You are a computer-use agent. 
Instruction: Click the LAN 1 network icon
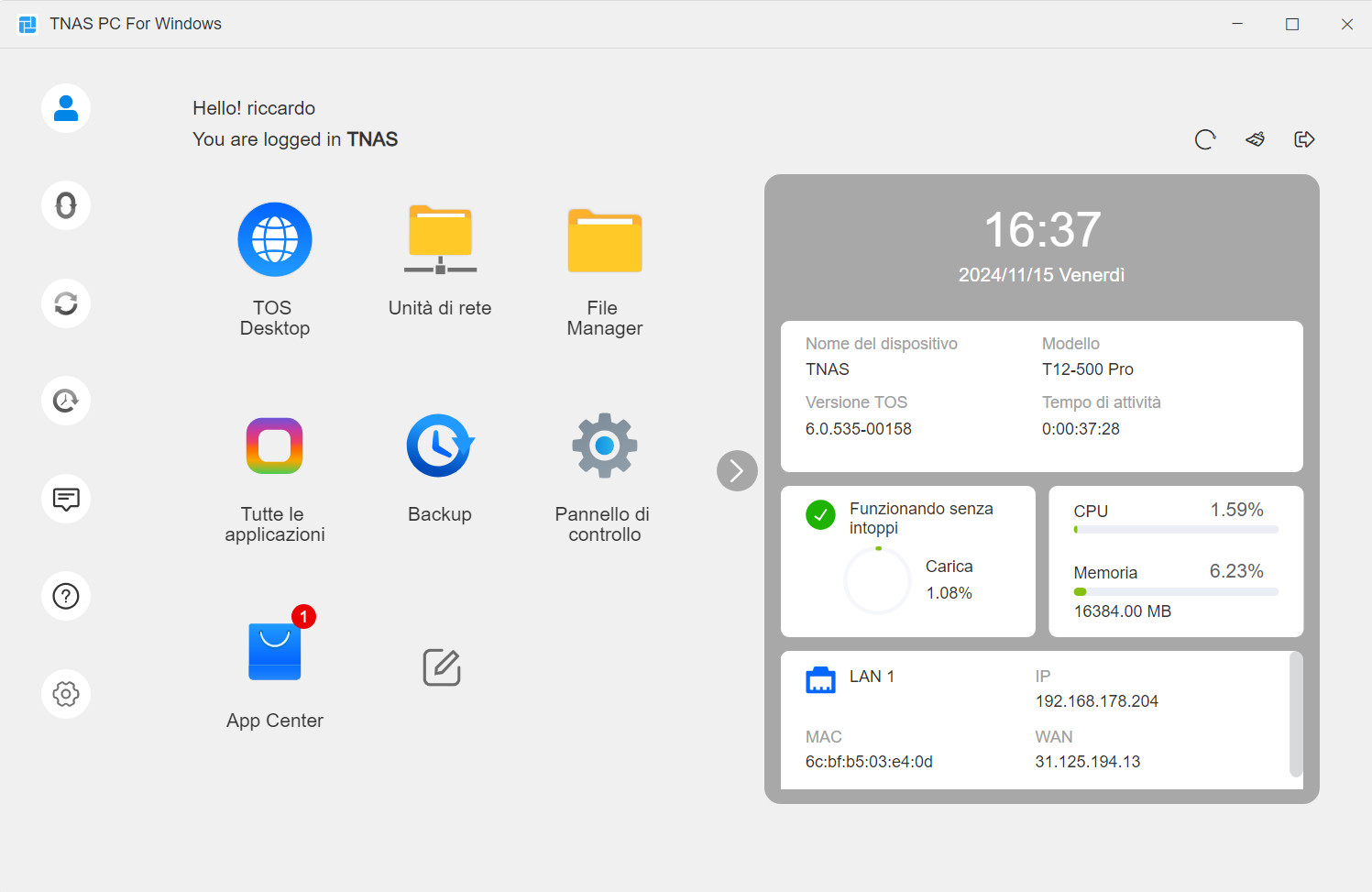[820, 679]
